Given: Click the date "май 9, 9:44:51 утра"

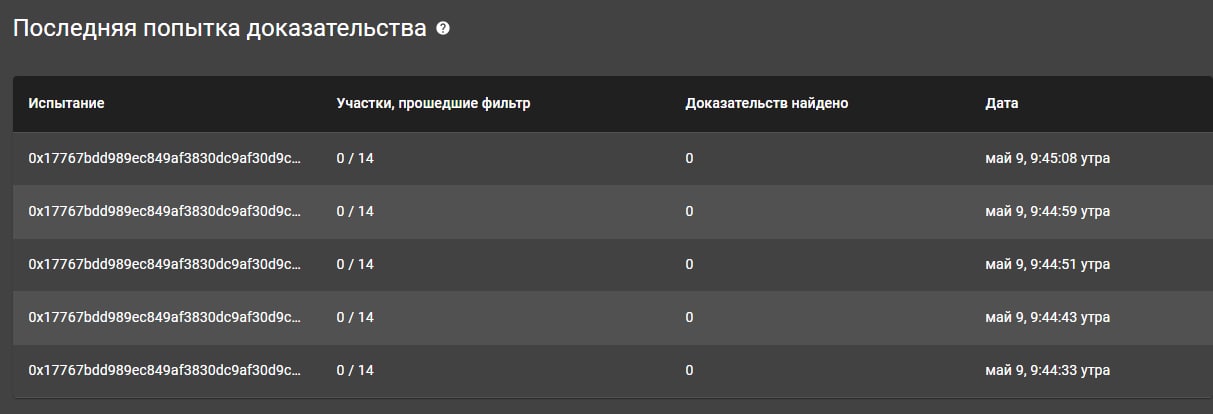Looking at the screenshot, I should pos(1047,264).
